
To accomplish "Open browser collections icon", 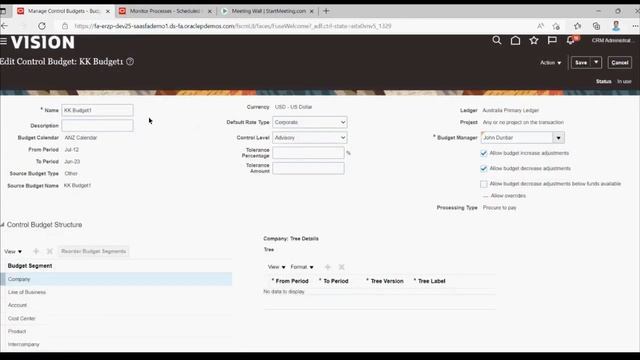I will 596,26.
